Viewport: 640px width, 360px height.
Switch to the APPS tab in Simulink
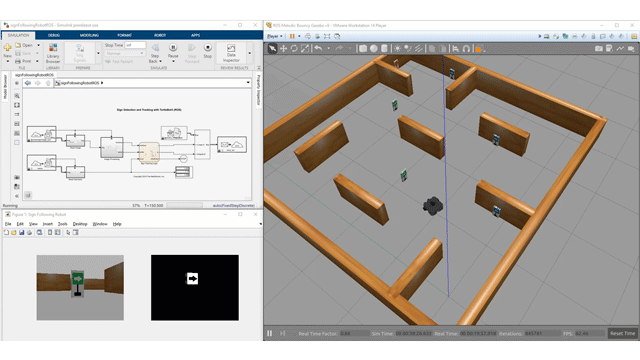coord(196,36)
